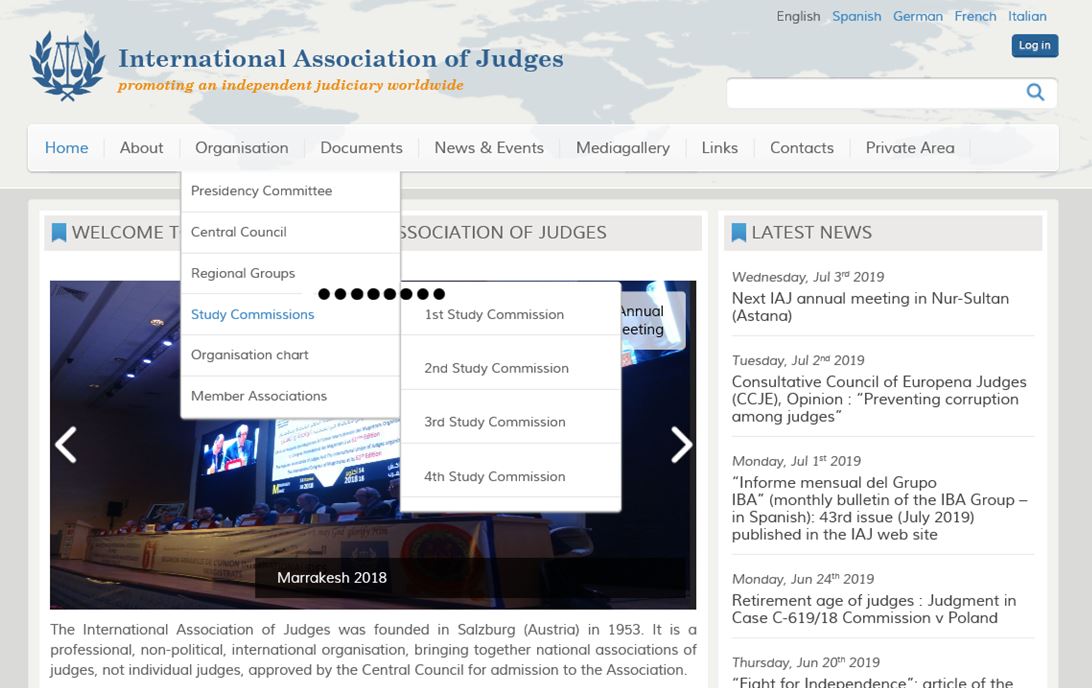Select Organisation chart from dropdown
Image resolution: width=1092 pixels, height=688 pixels.
pos(290,355)
